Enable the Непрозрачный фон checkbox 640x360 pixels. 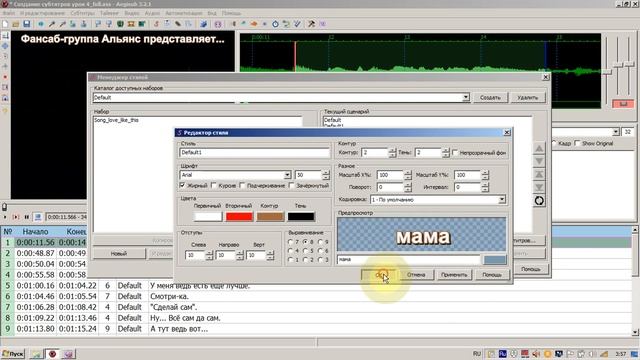coord(455,153)
